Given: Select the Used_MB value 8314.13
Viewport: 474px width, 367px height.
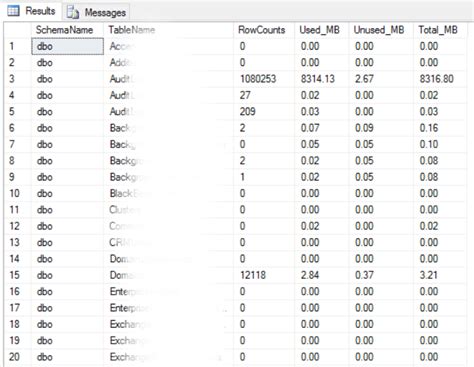Looking at the screenshot, I should 317,79.
